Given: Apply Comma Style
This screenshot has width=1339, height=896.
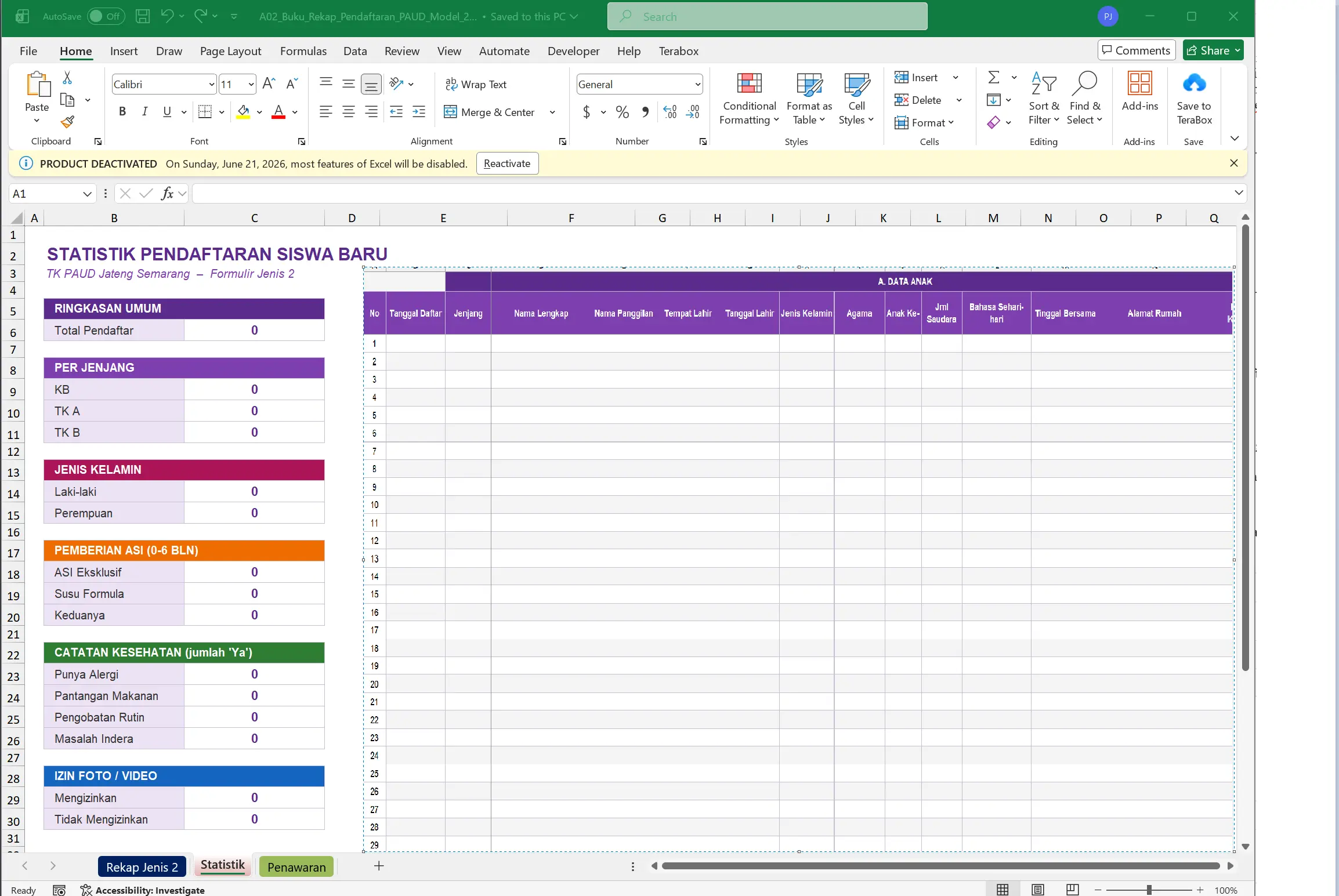Looking at the screenshot, I should [646, 112].
